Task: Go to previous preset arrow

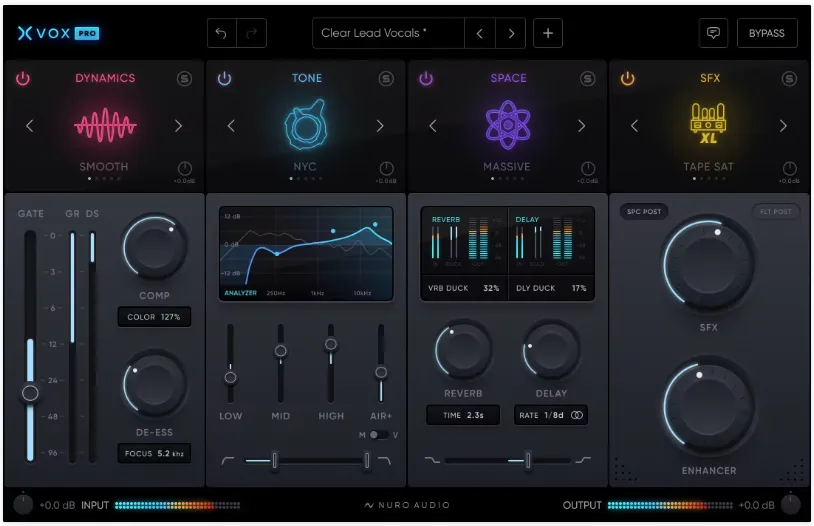Action: pyautogui.click(x=480, y=33)
